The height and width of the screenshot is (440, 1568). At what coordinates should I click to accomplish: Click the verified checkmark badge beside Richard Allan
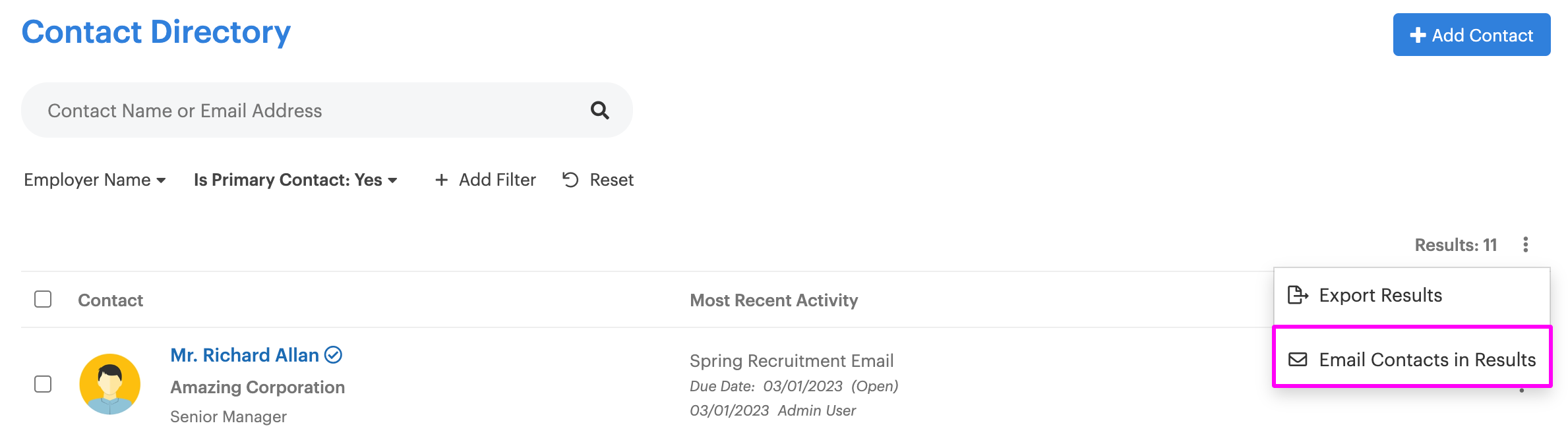point(334,355)
